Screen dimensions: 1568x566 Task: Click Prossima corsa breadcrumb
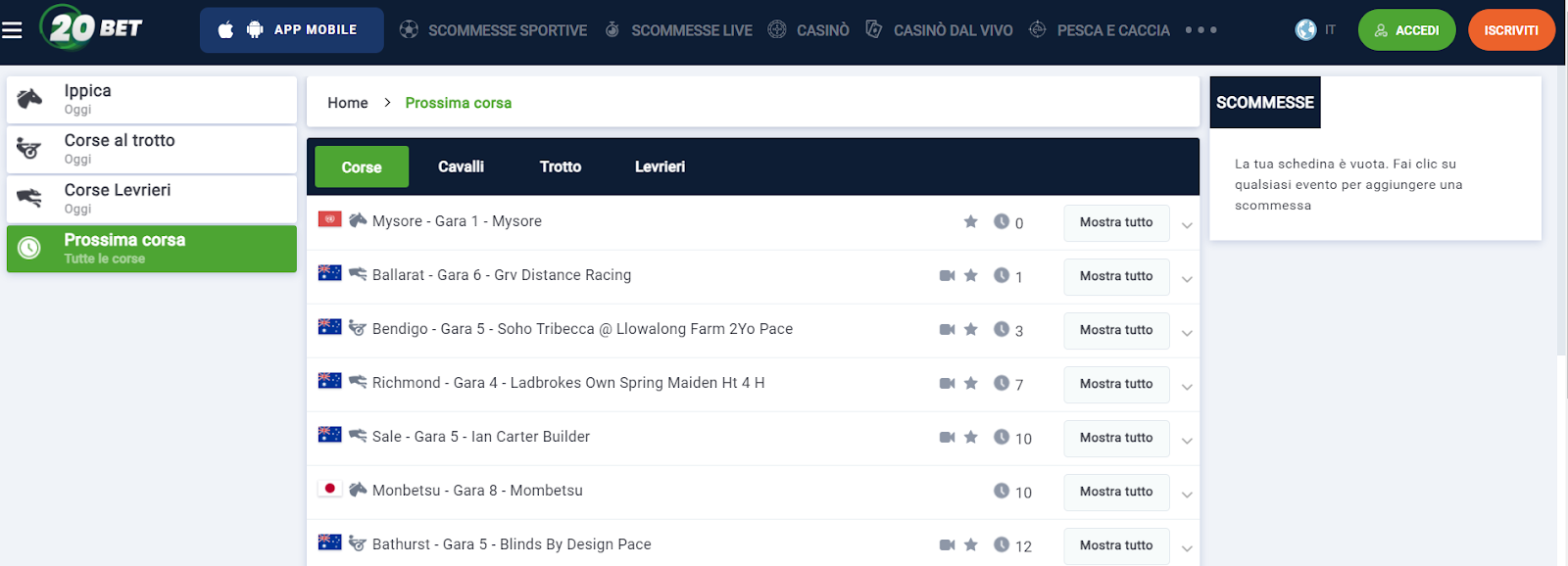[x=459, y=103]
